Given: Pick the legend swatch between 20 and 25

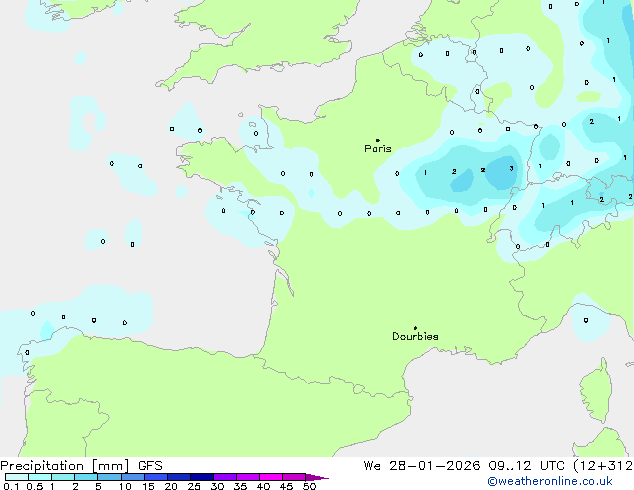Looking at the screenshot, I should click(179, 477).
